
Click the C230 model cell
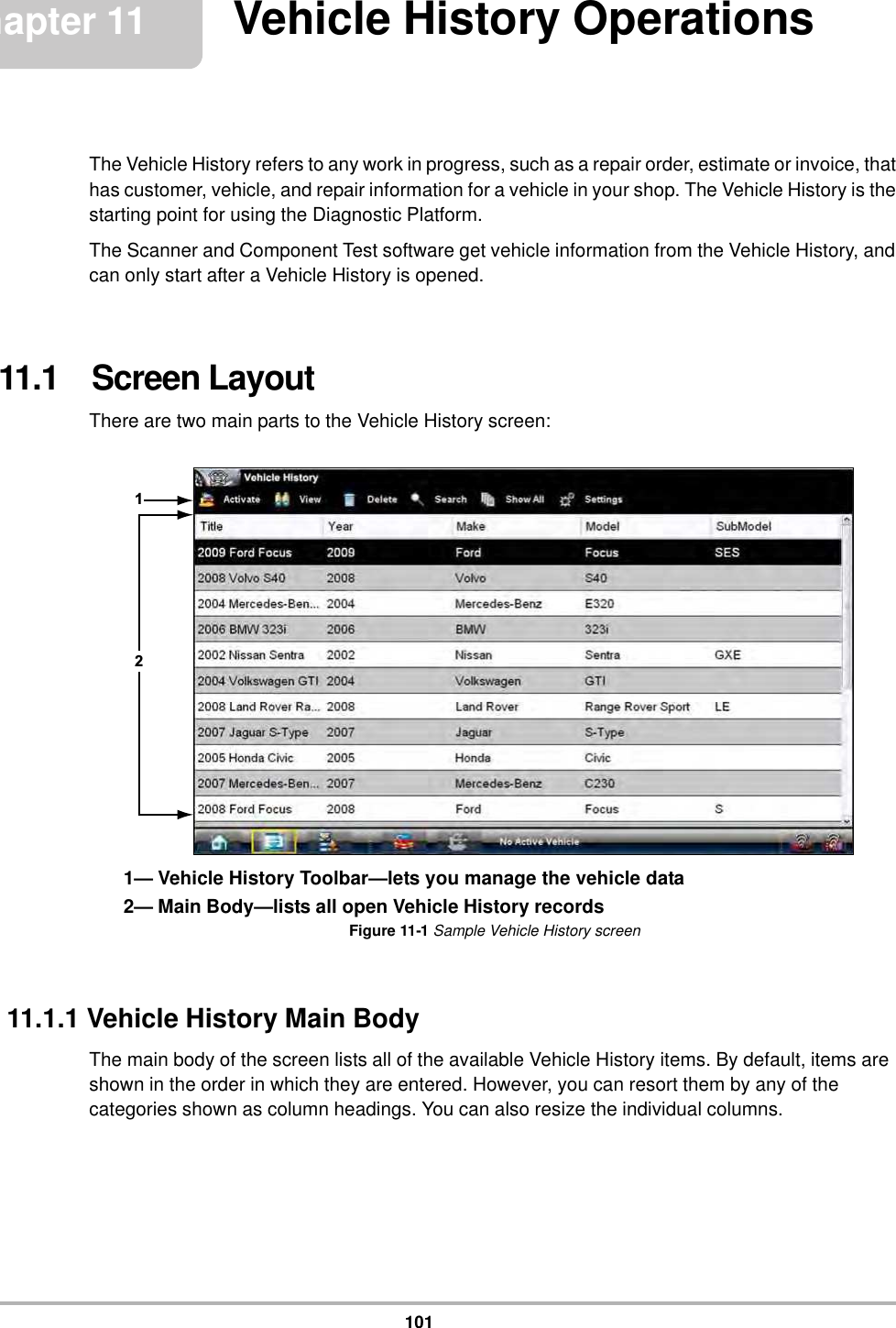600,784
